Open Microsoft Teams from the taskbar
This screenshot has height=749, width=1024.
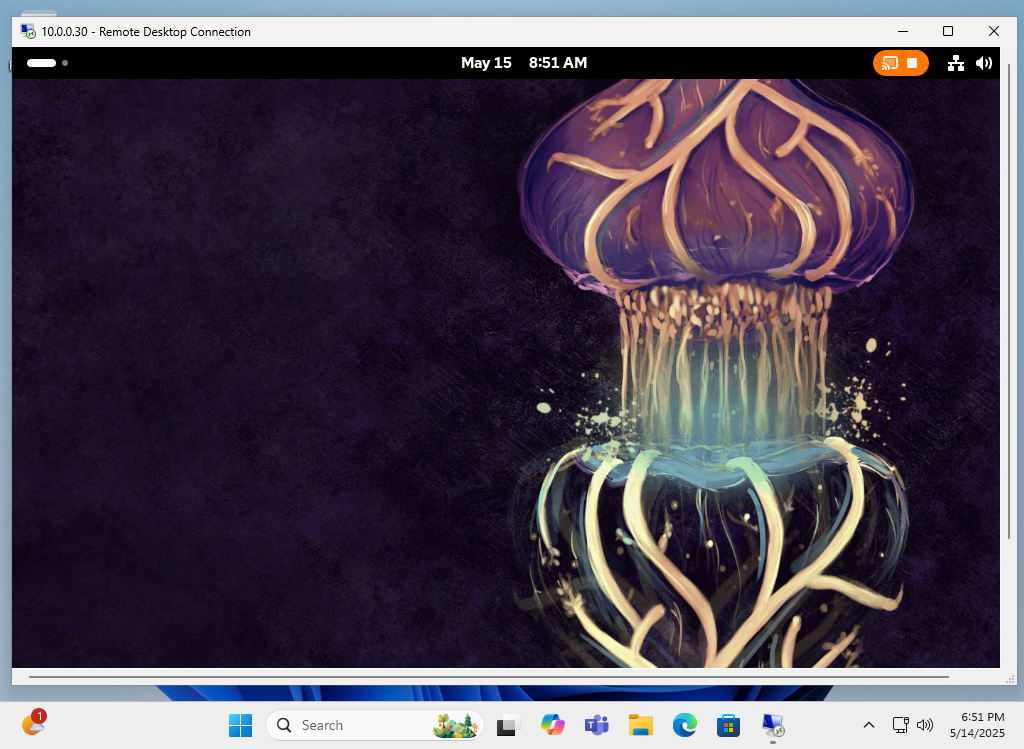[596, 725]
